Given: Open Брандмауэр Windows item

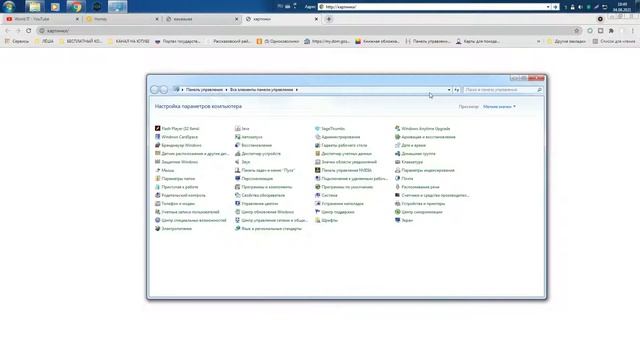Looking at the screenshot, I should (x=178, y=145).
